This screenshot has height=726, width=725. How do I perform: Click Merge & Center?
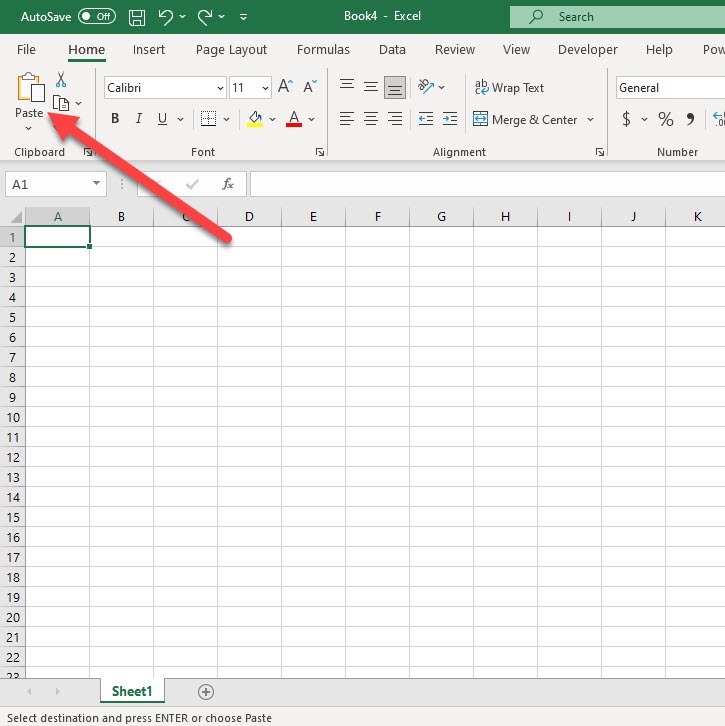(525, 119)
